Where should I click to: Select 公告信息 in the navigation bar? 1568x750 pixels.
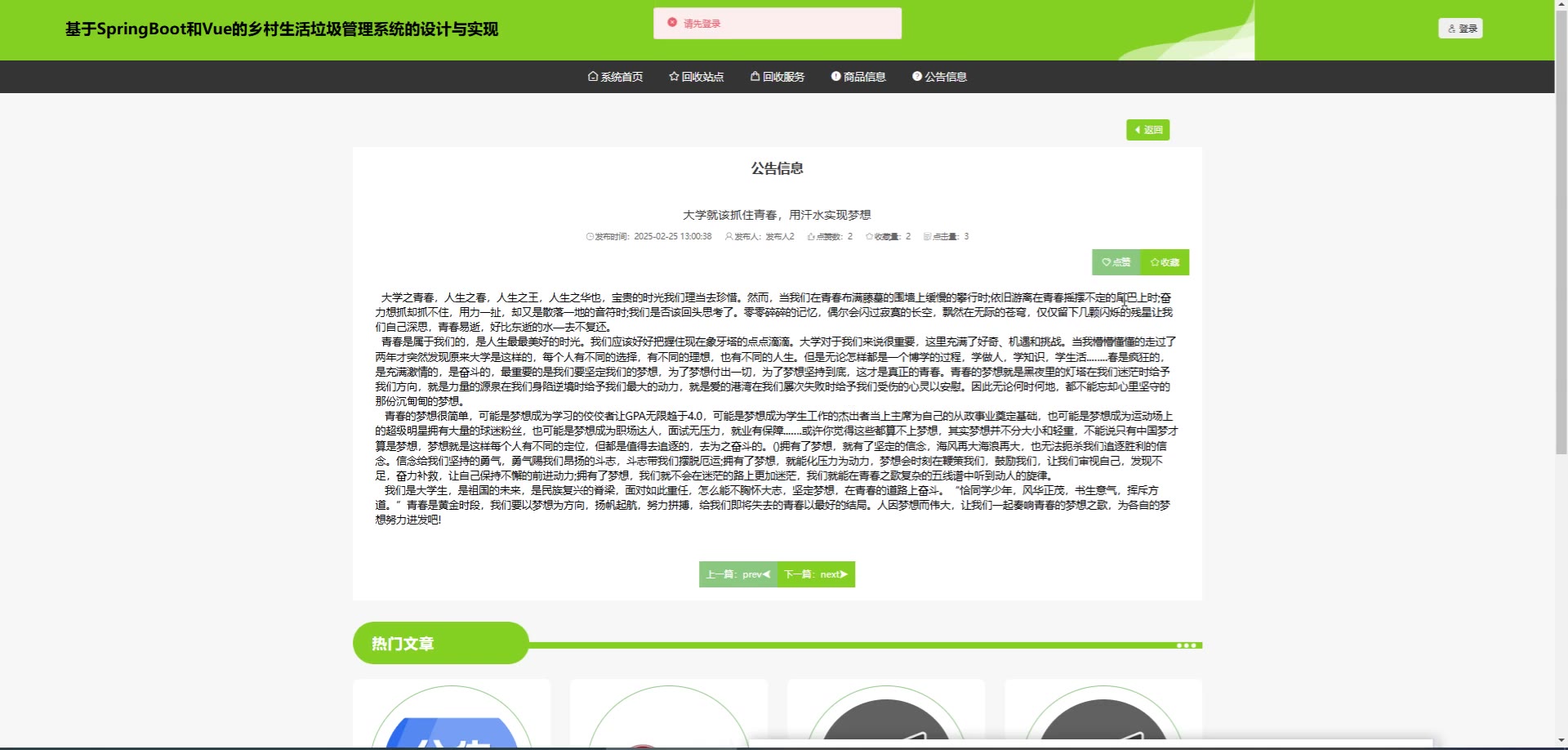939,77
